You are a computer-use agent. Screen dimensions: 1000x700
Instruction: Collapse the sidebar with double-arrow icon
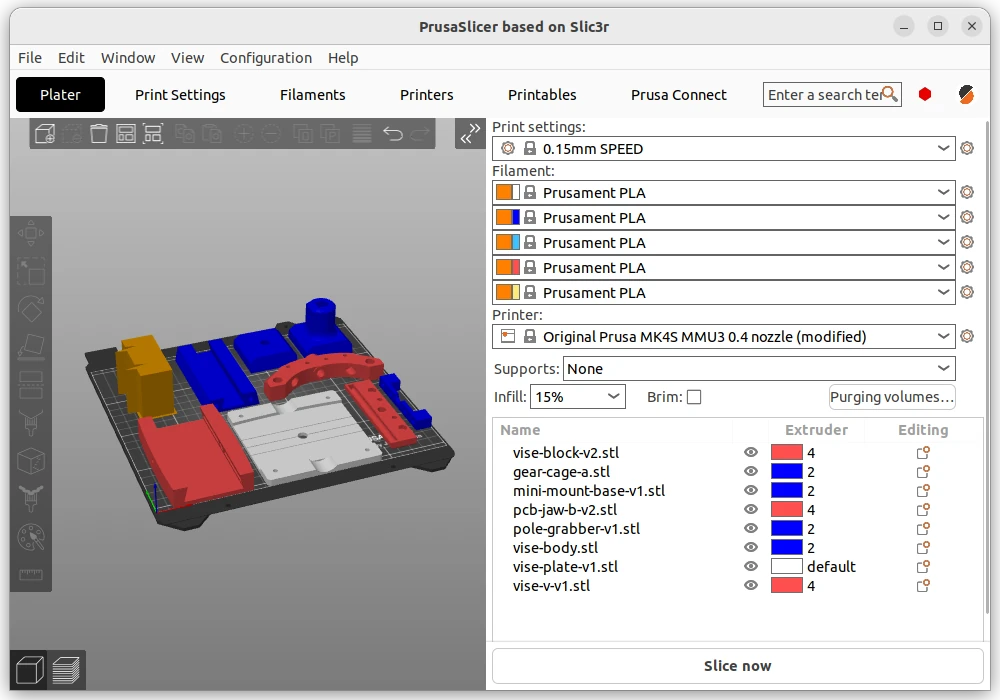pyautogui.click(x=470, y=133)
